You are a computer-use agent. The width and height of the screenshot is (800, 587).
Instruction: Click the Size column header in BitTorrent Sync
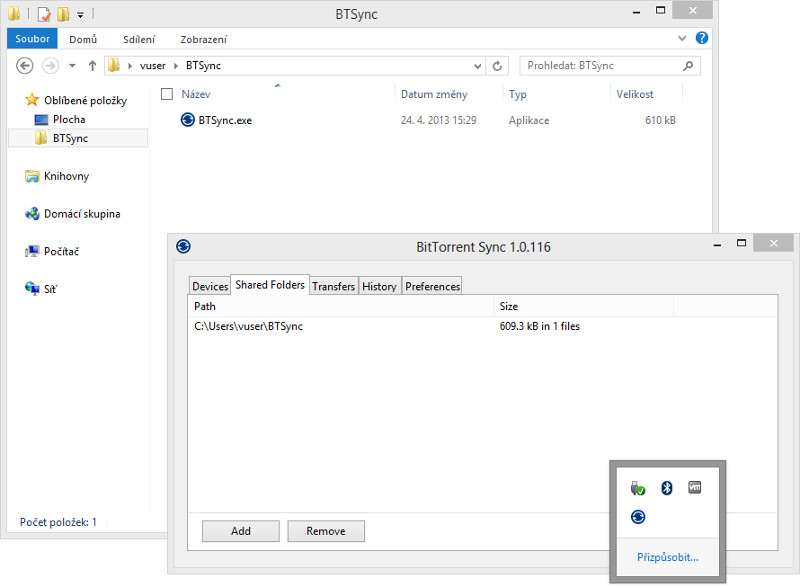[x=584, y=306]
